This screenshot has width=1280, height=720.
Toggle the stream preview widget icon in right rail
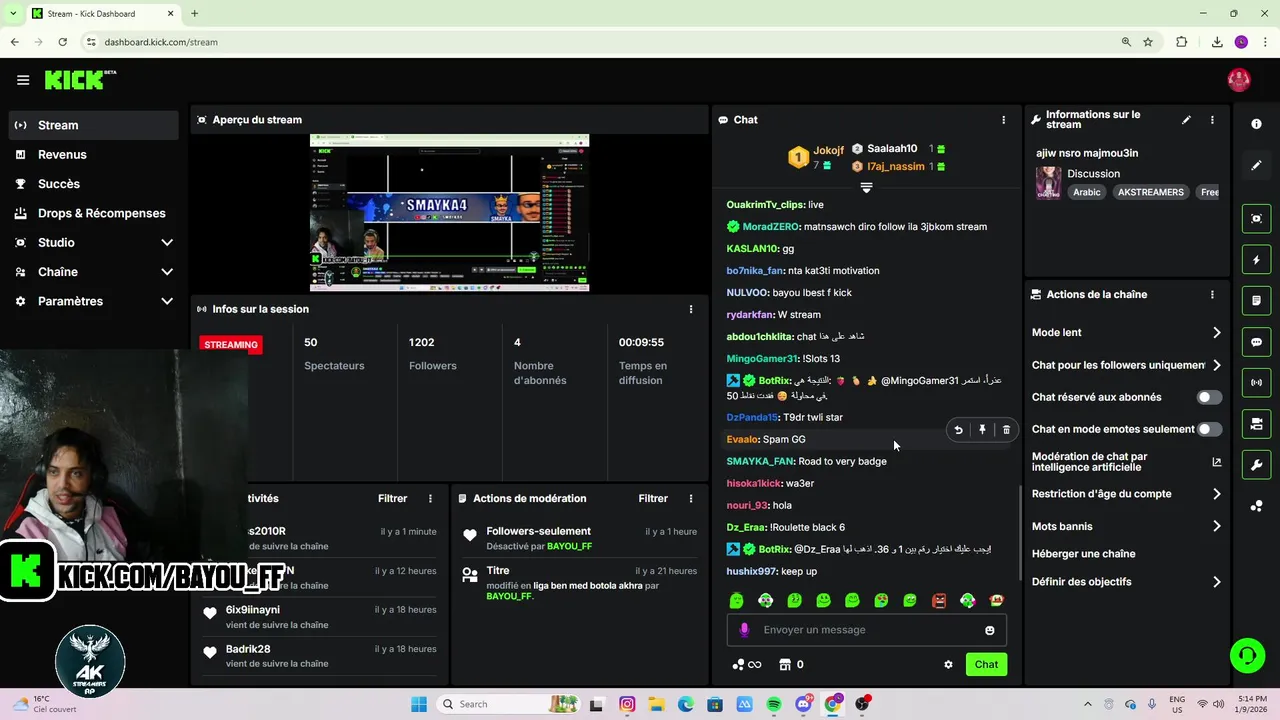[x=1256, y=218]
